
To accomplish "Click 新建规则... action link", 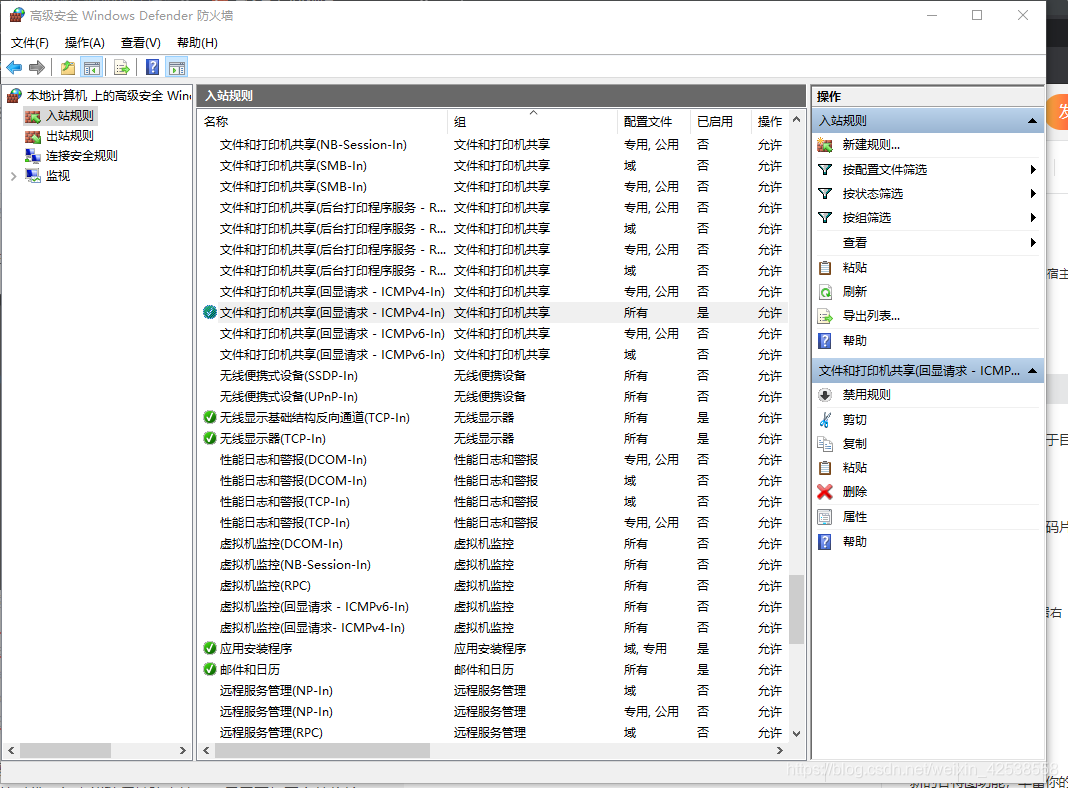I will [871, 145].
